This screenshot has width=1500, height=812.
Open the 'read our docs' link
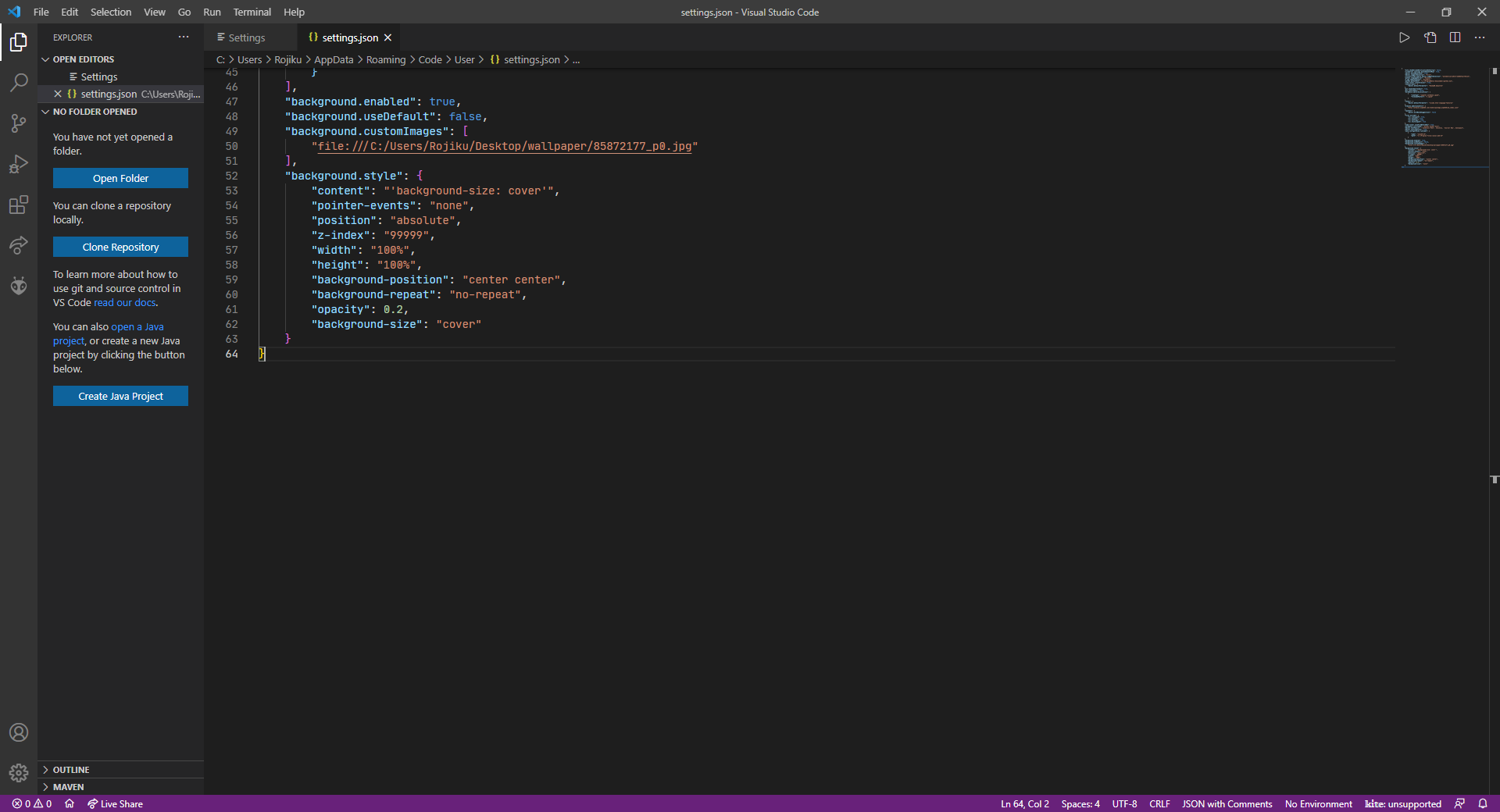(125, 303)
